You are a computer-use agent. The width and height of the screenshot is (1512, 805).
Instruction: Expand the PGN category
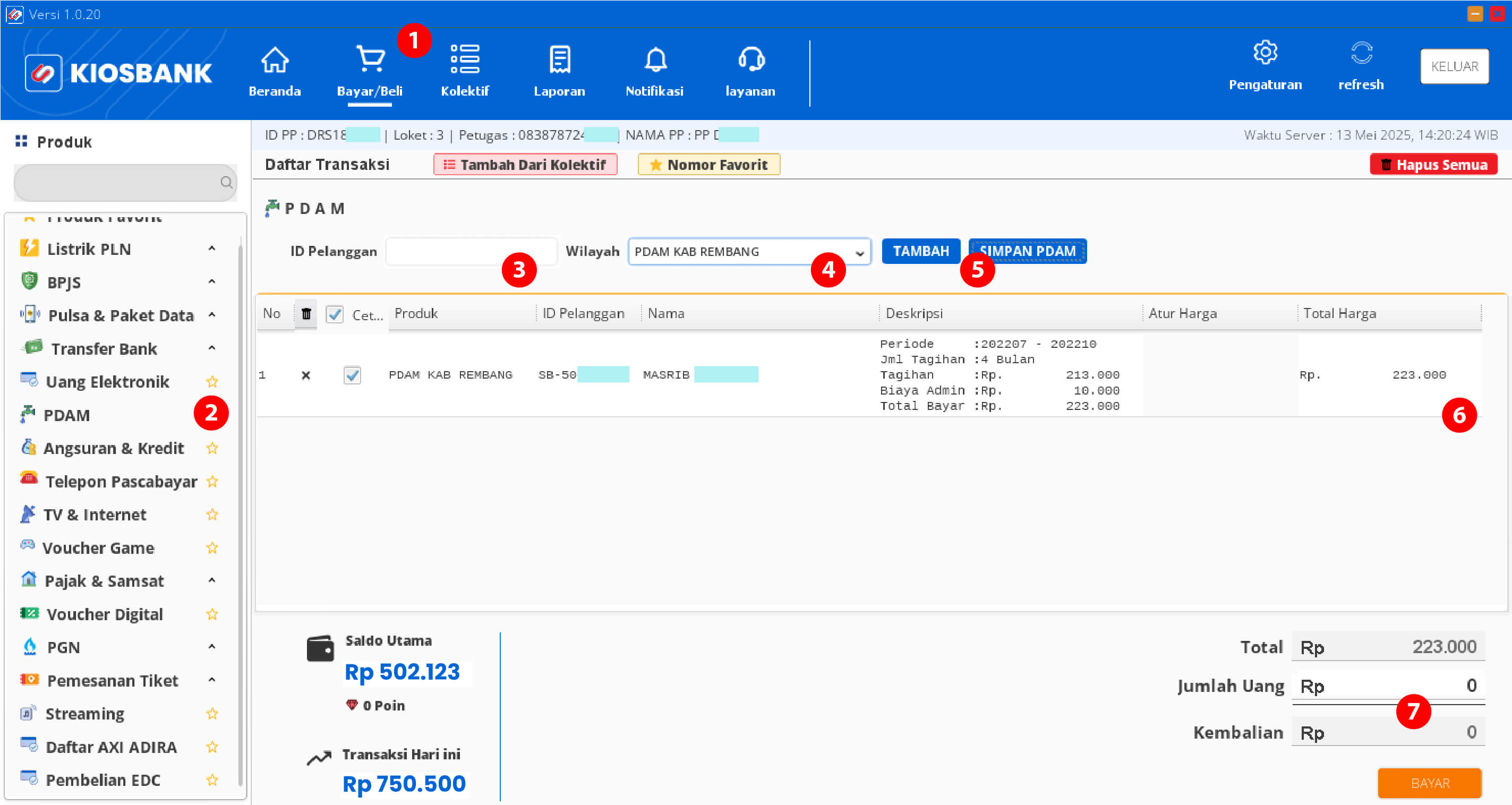(212, 647)
